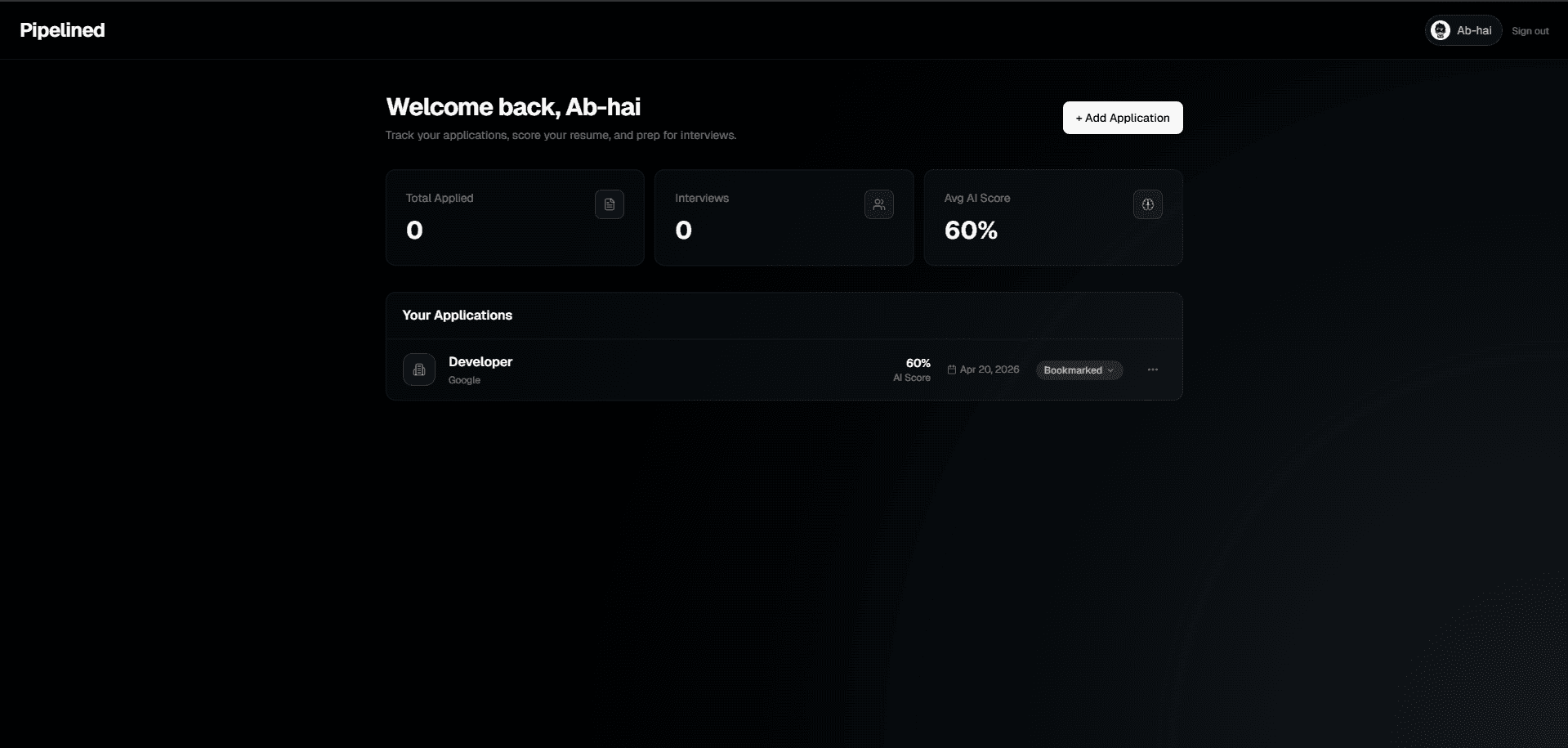Click the calendar icon beside Apr 20, 2026
1568x748 pixels.
click(951, 370)
